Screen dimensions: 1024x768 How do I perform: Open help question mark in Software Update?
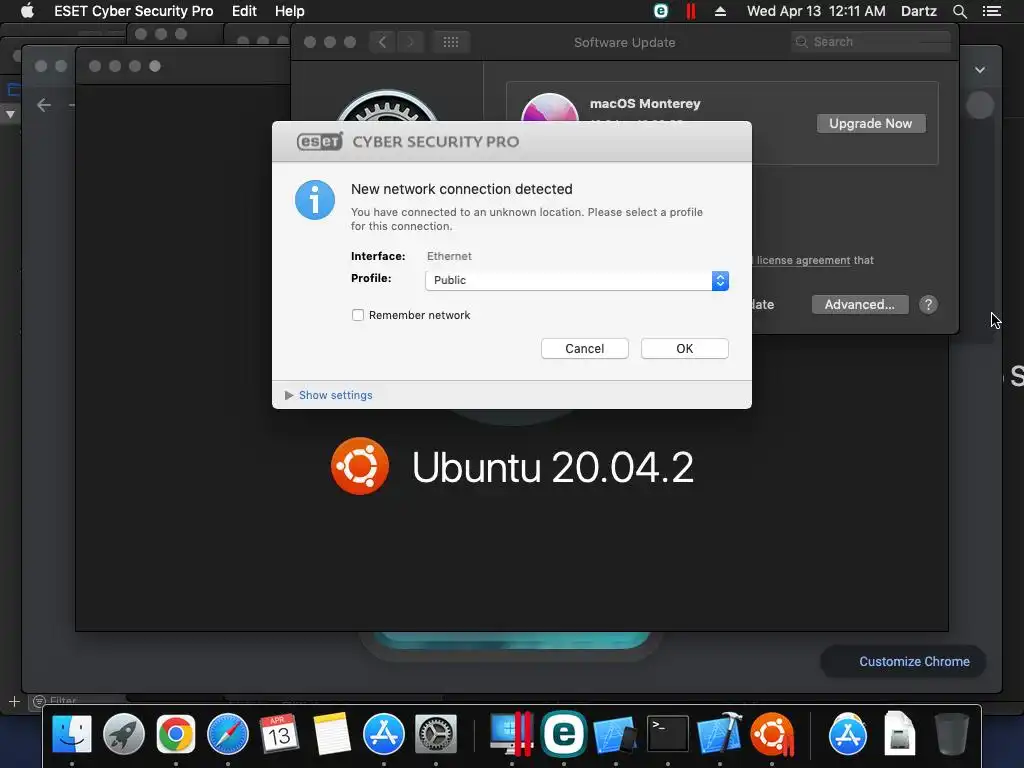(928, 304)
